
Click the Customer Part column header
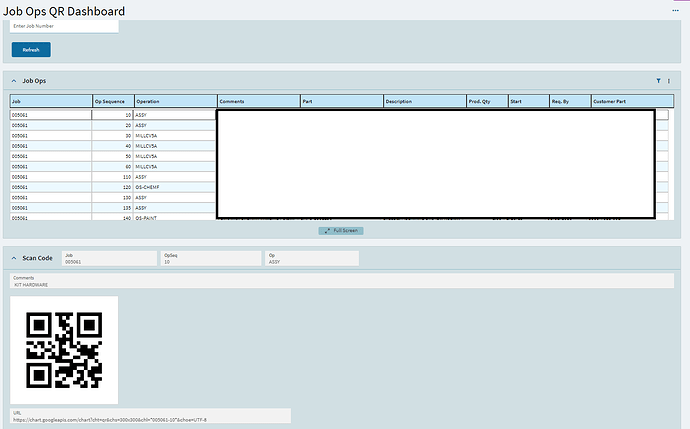tap(633, 101)
